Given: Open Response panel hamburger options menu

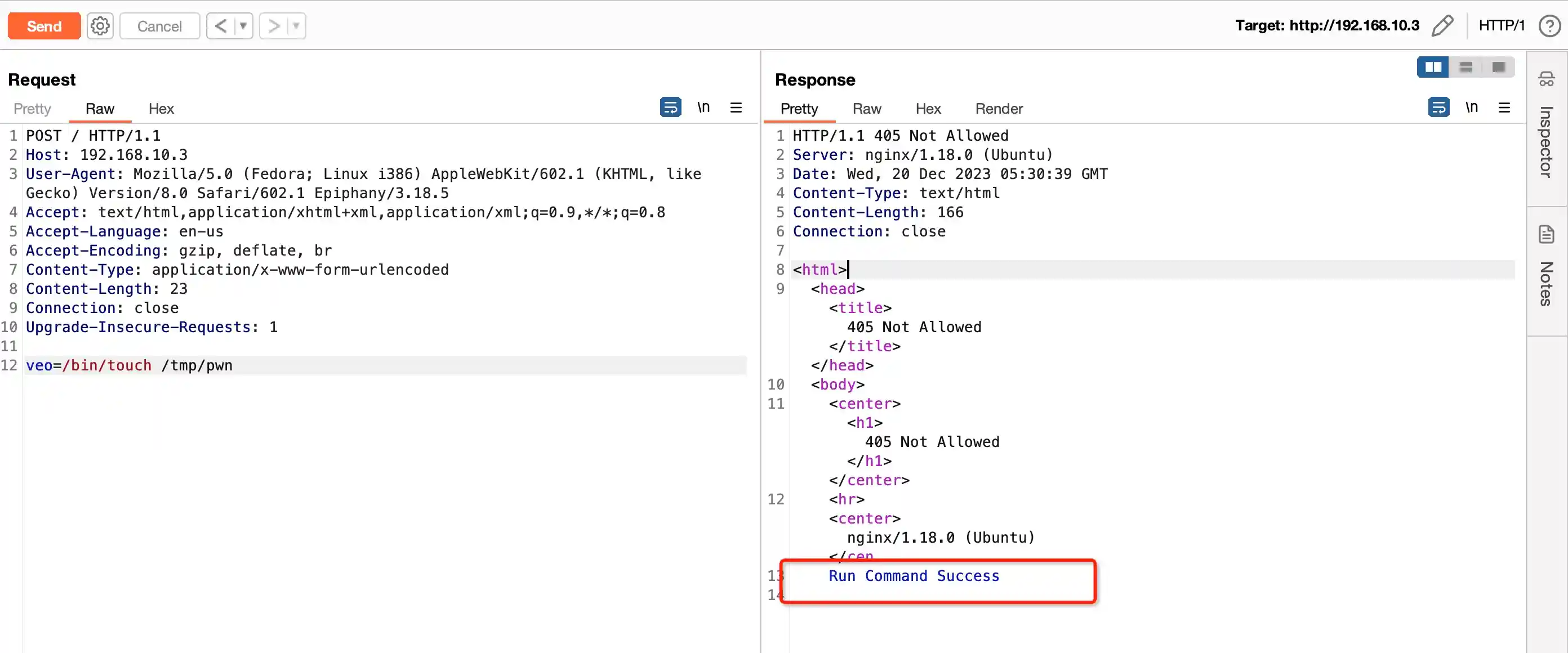Looking at the screenshot, I should tap(1504, 108).
